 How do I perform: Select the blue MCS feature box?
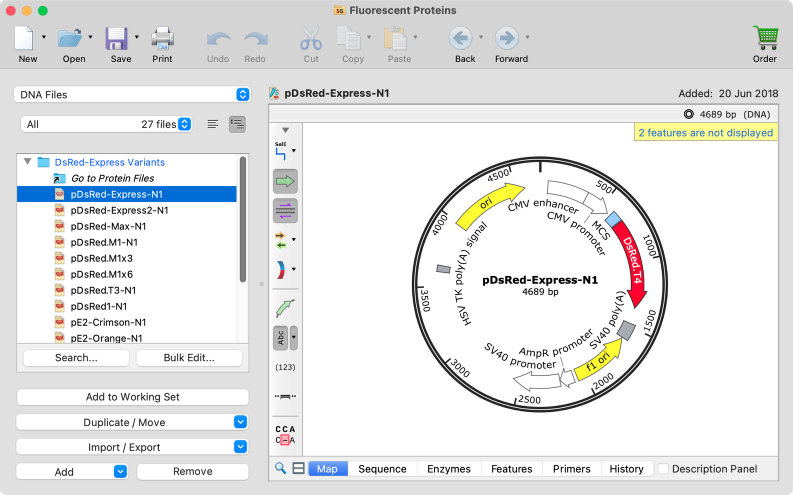pyautogui.click(x=613, y=219)
